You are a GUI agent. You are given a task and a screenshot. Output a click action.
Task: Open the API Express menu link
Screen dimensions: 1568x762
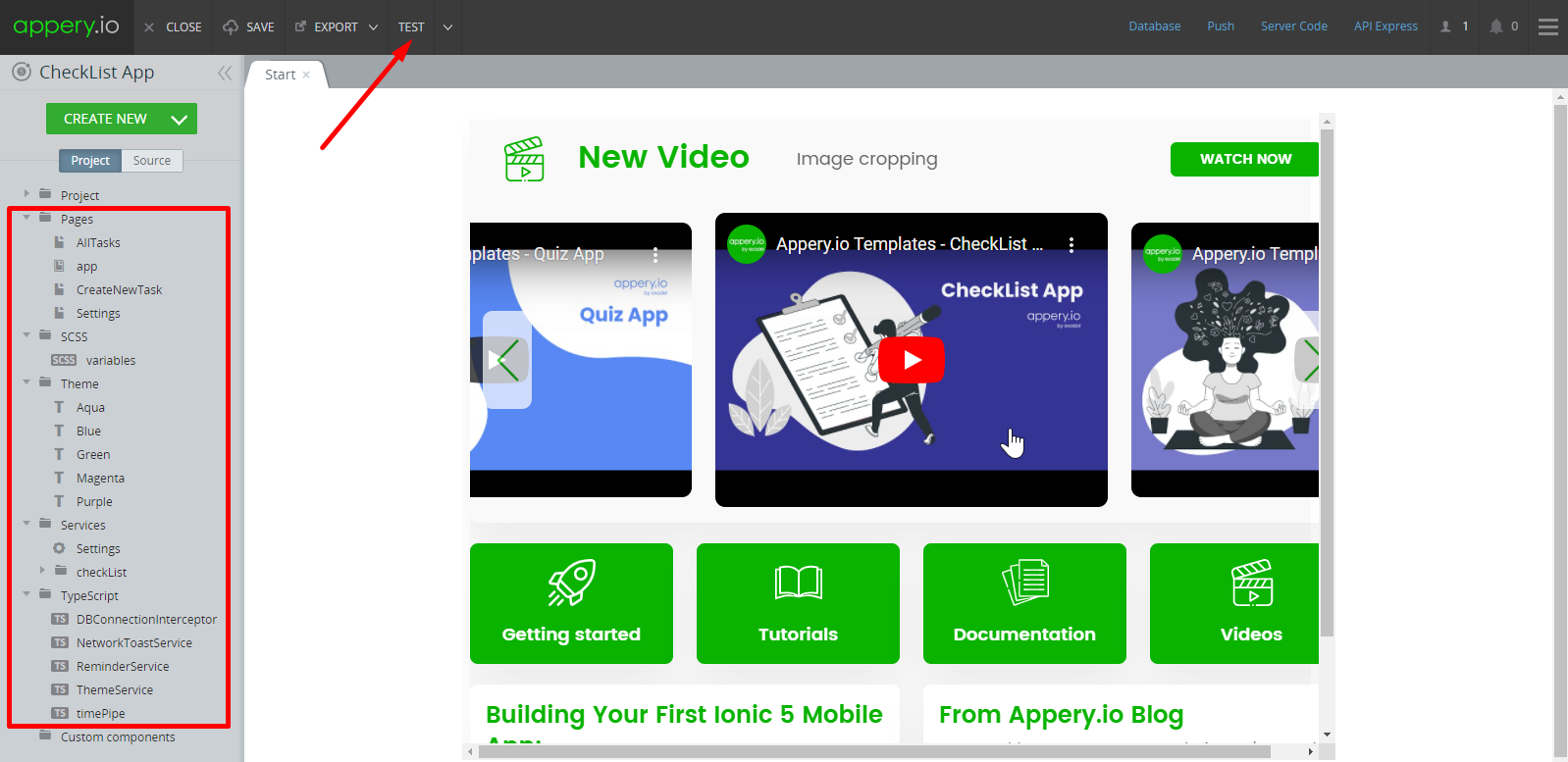coord(1385,26)
